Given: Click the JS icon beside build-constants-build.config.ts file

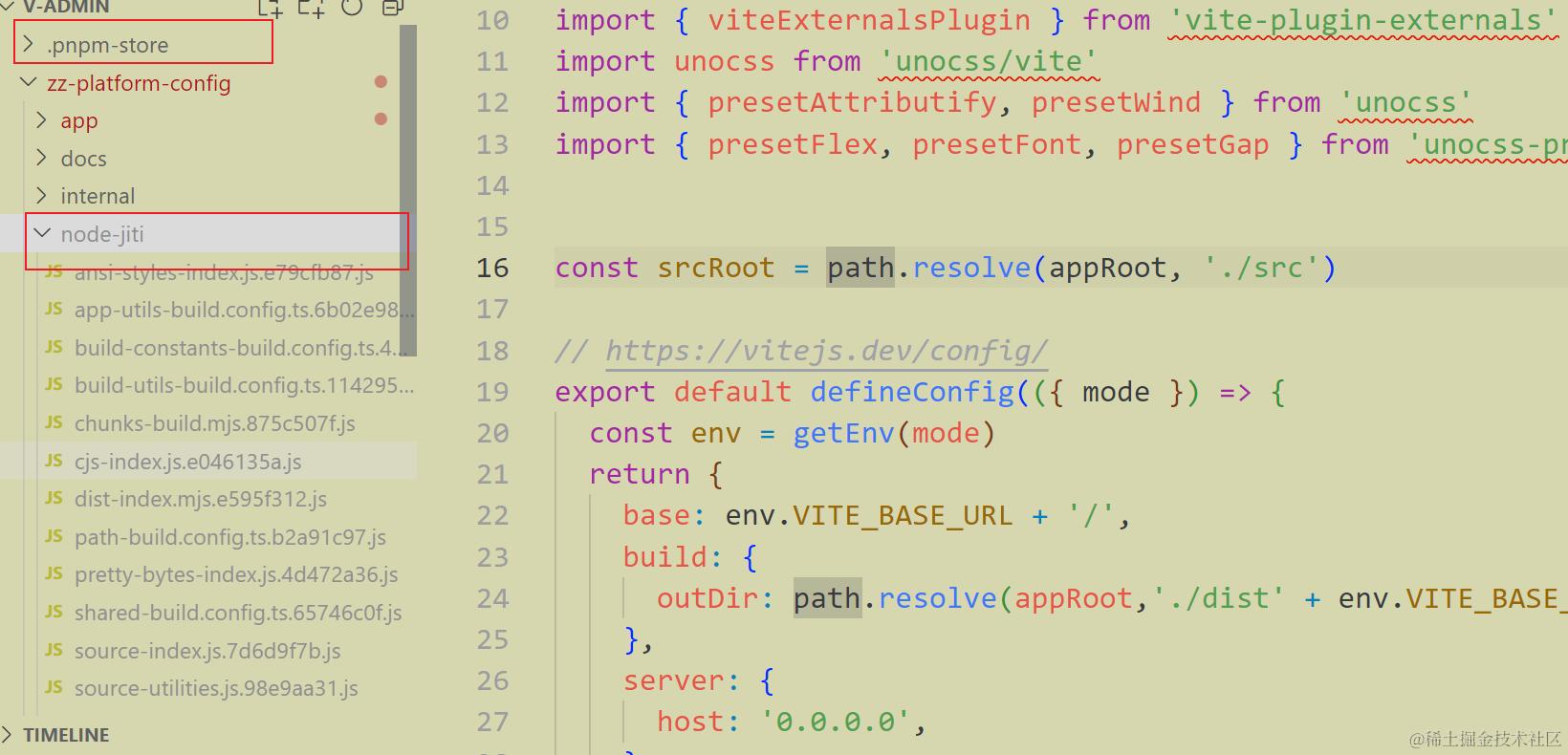Looking at the screenshot, I should click(54, 348).
